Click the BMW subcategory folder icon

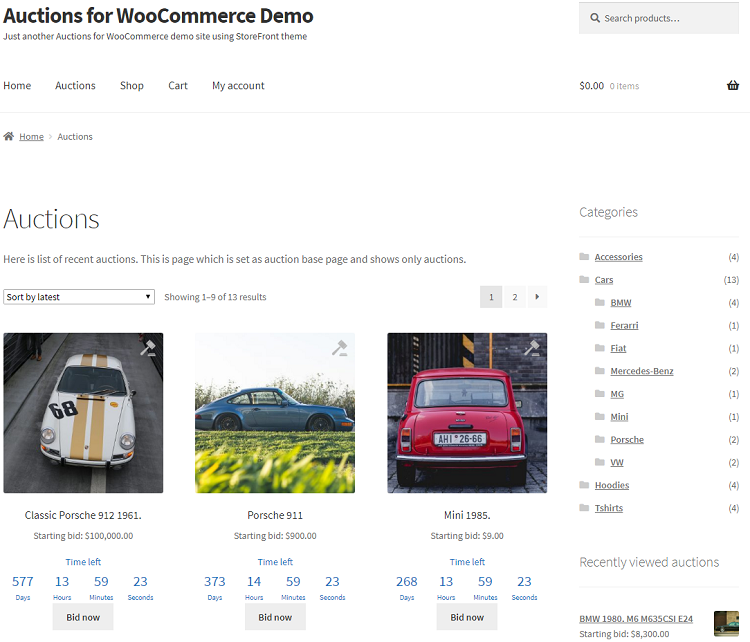point(600,302)
